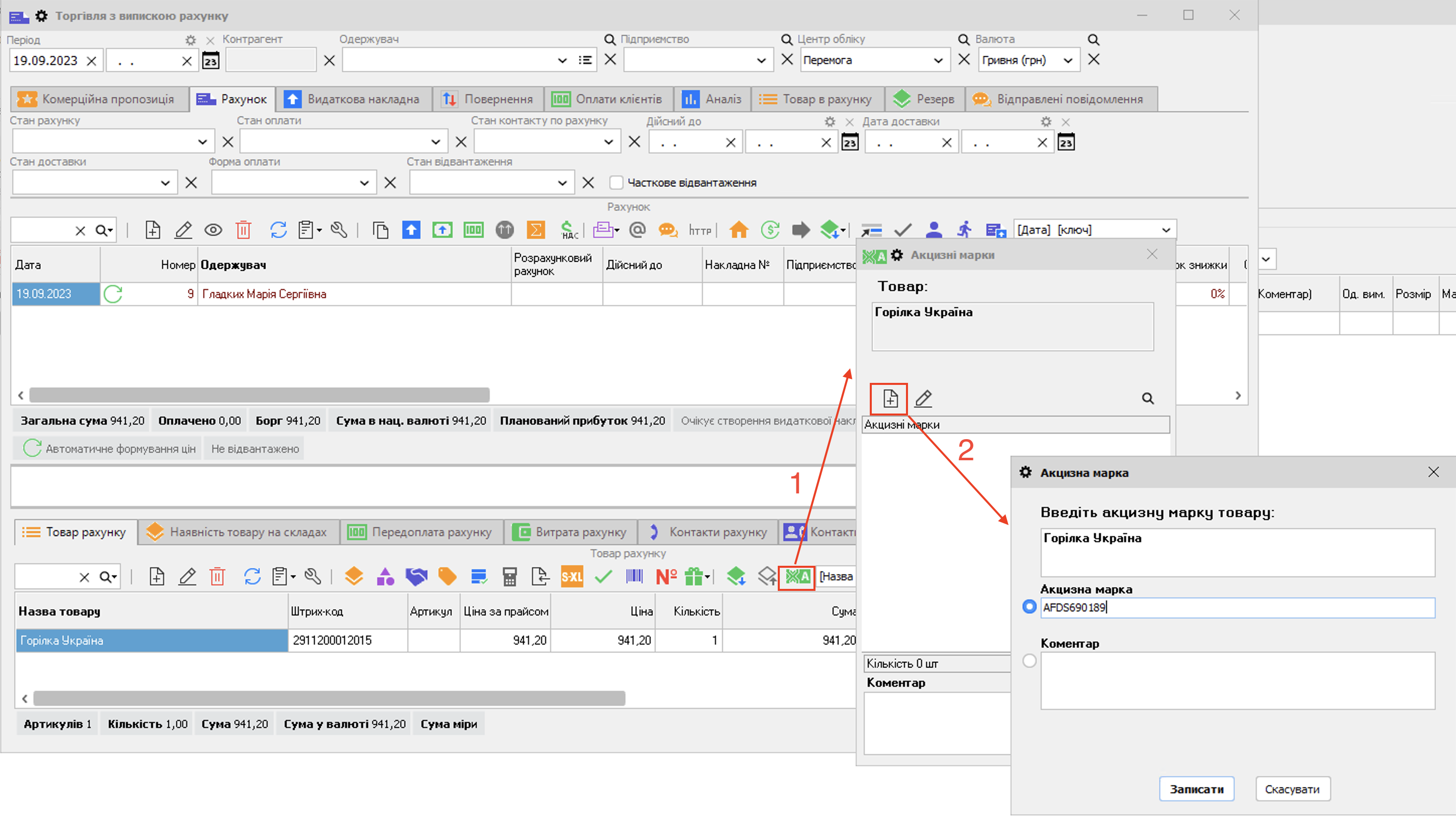The width and height of the screenshot is (1456, 816).
Task: Click the calculator icon in goods toolbar
Action: tap(509, 576)
